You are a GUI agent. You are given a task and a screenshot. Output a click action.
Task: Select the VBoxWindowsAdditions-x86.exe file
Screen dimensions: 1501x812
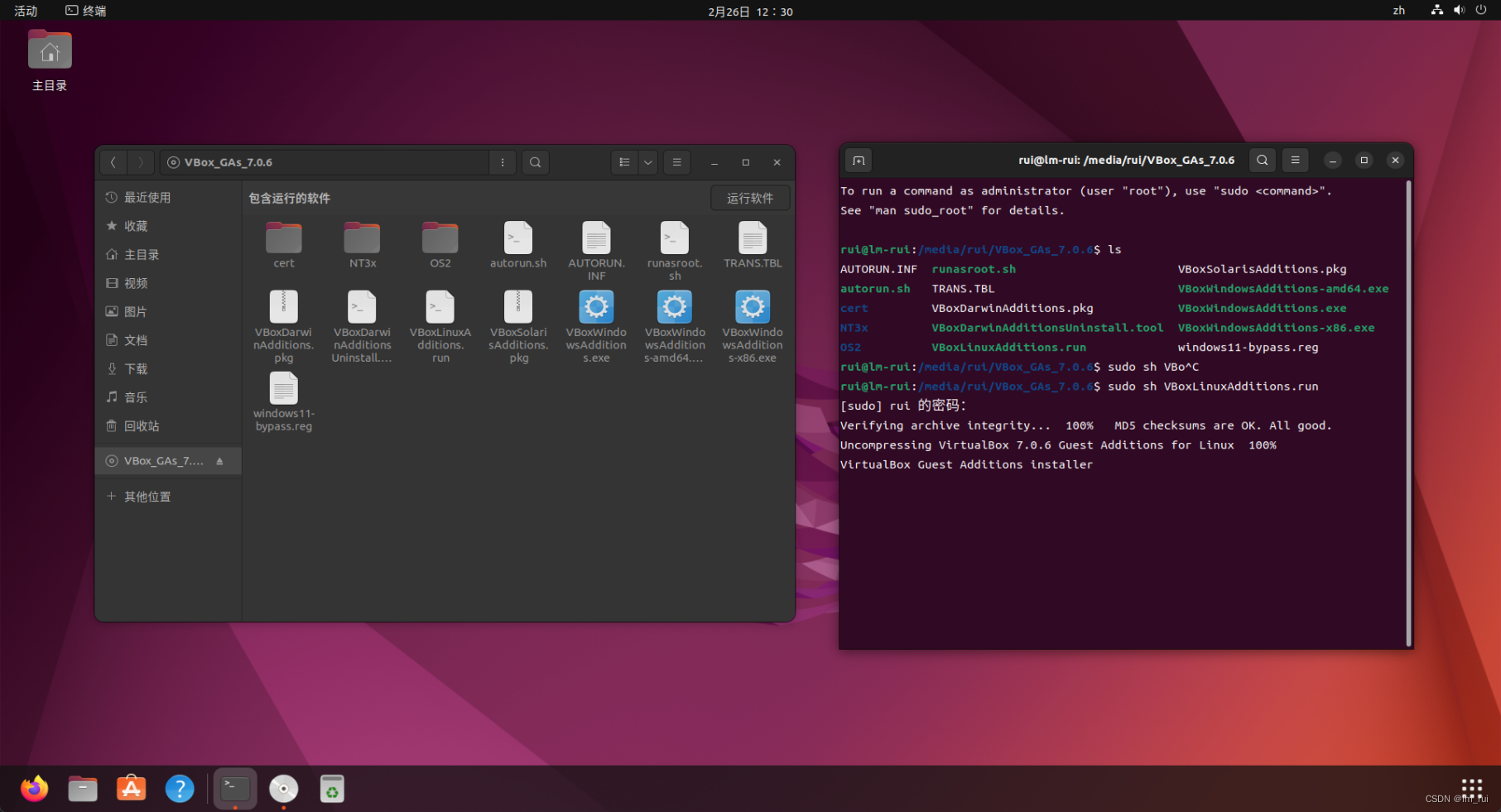click(x=753, y=327)
